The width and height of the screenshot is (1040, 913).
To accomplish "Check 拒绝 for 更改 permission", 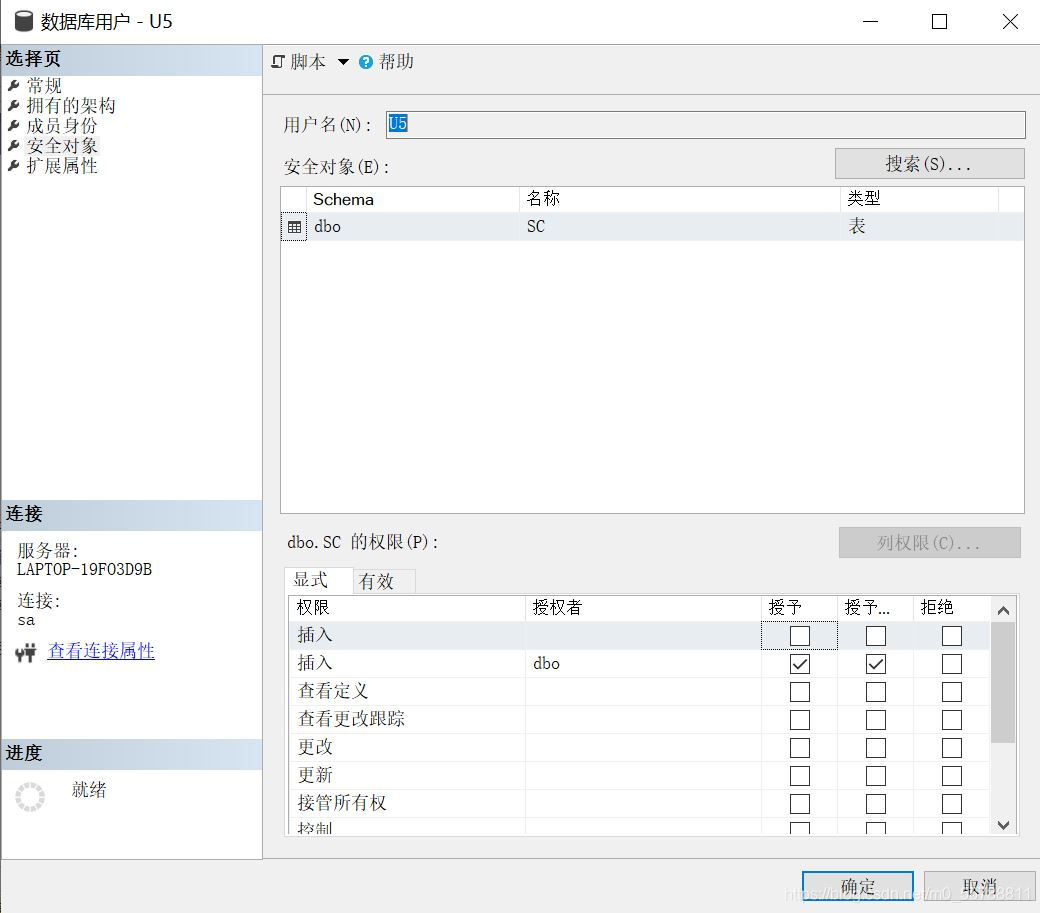I will [x=952, y=748].
